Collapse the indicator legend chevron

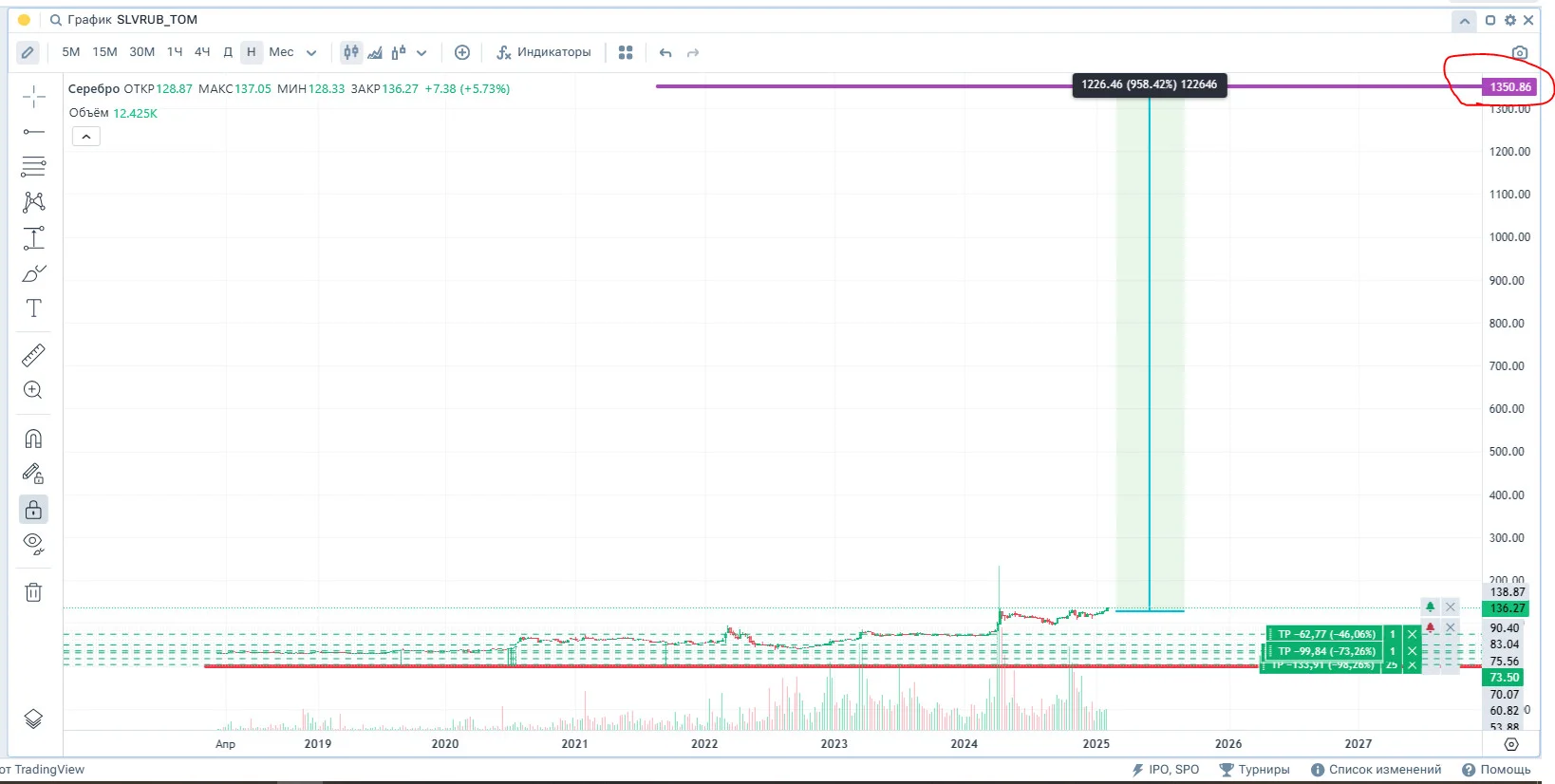coord(85,137)
